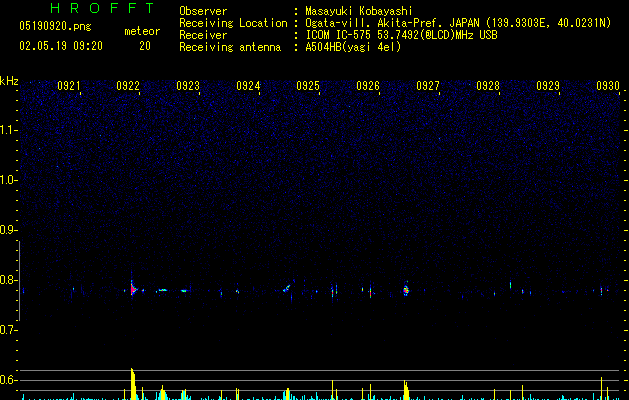Click the 1.0 kHz axis label
This screenshot has width=629, height=400.
pos(8,180)
